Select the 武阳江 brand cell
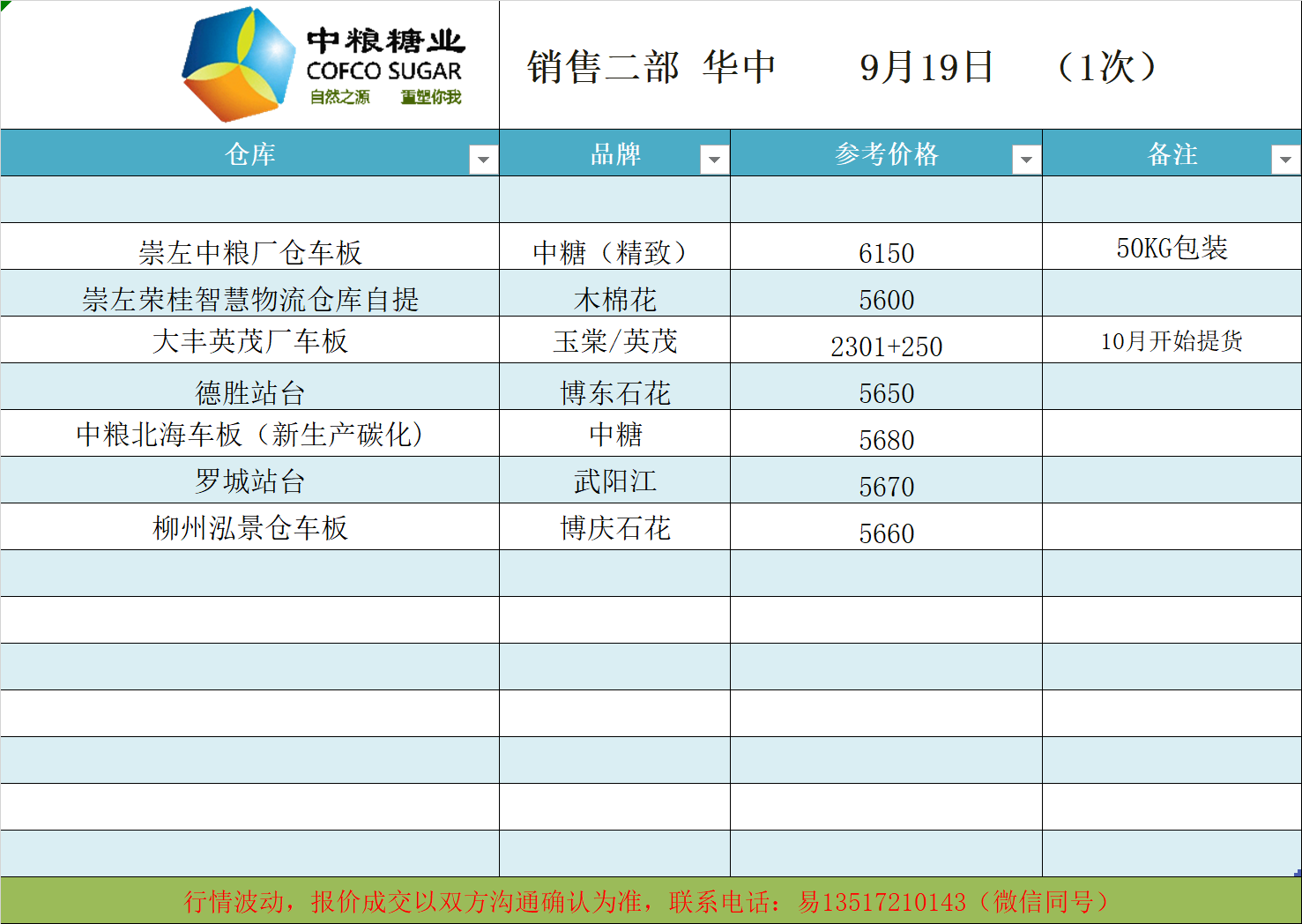Screen dimensions: 1302x924 [614, 481]
